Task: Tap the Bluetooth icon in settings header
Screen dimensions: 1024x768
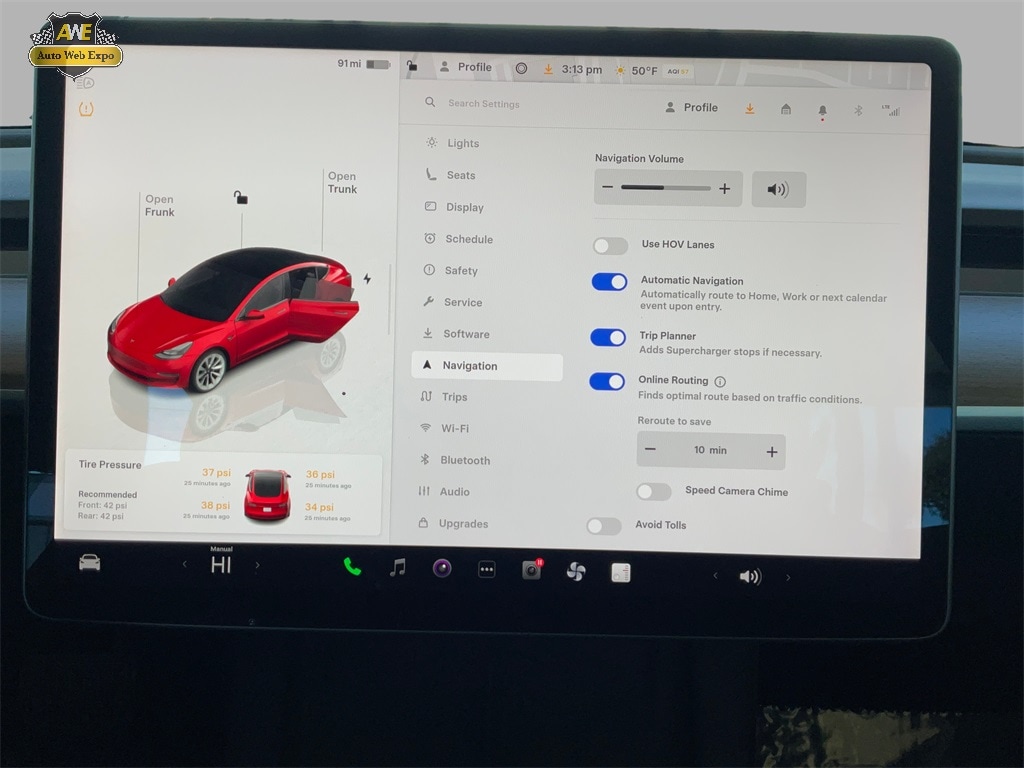Action: tap(857, 110)
